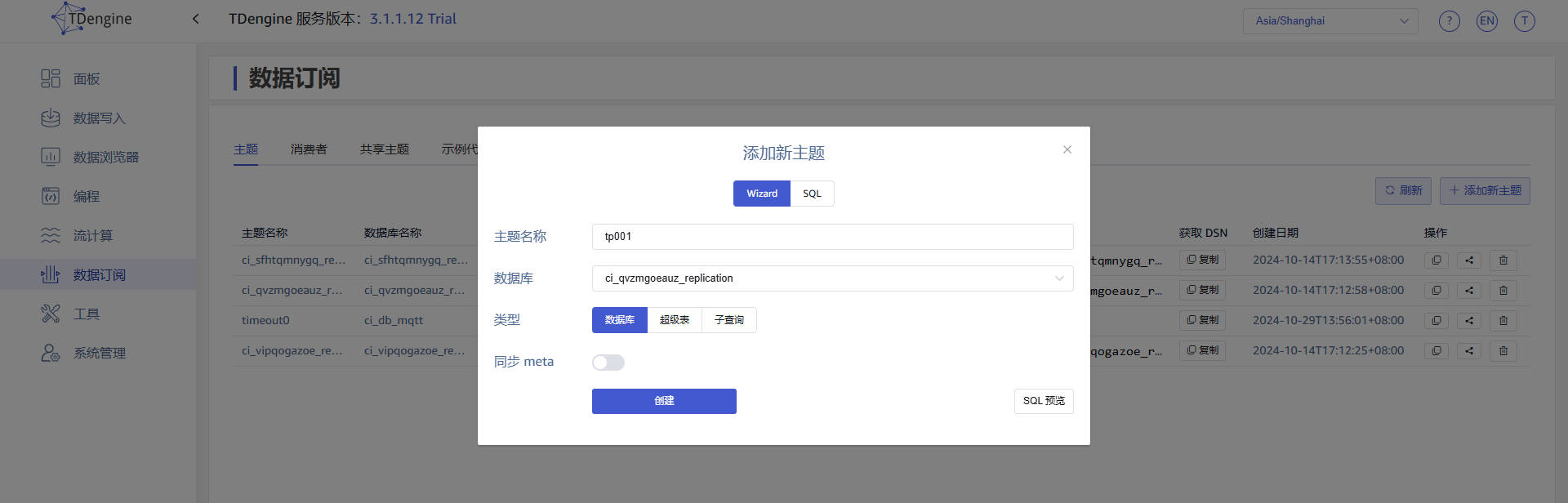Click the 创建 button
1568x503 pixels.
click(664, 401)
